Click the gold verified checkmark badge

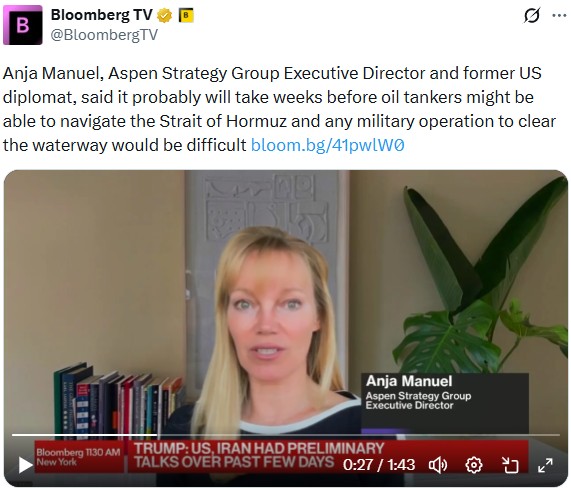tap(165, 16)
